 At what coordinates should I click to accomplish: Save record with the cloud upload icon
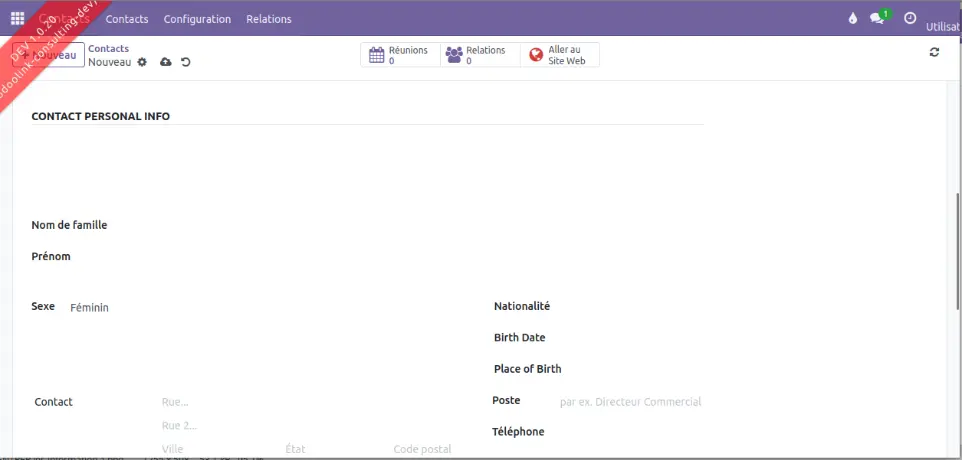point(166,62)
